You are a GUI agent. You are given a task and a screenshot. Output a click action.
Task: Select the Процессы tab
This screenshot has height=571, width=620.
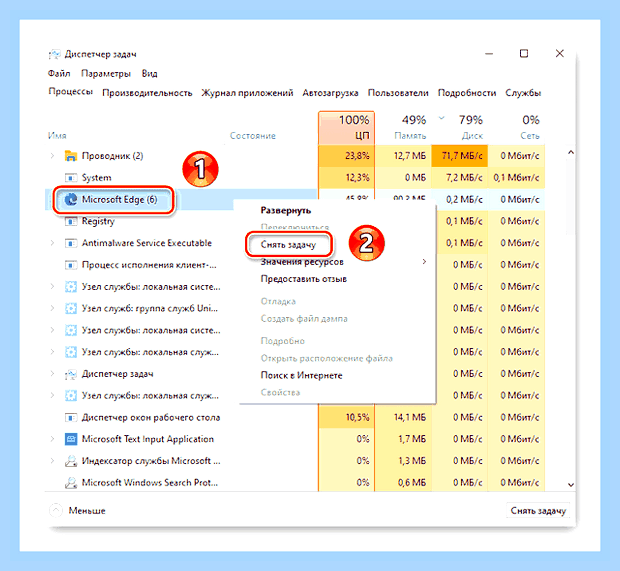[x=71, y=91]
